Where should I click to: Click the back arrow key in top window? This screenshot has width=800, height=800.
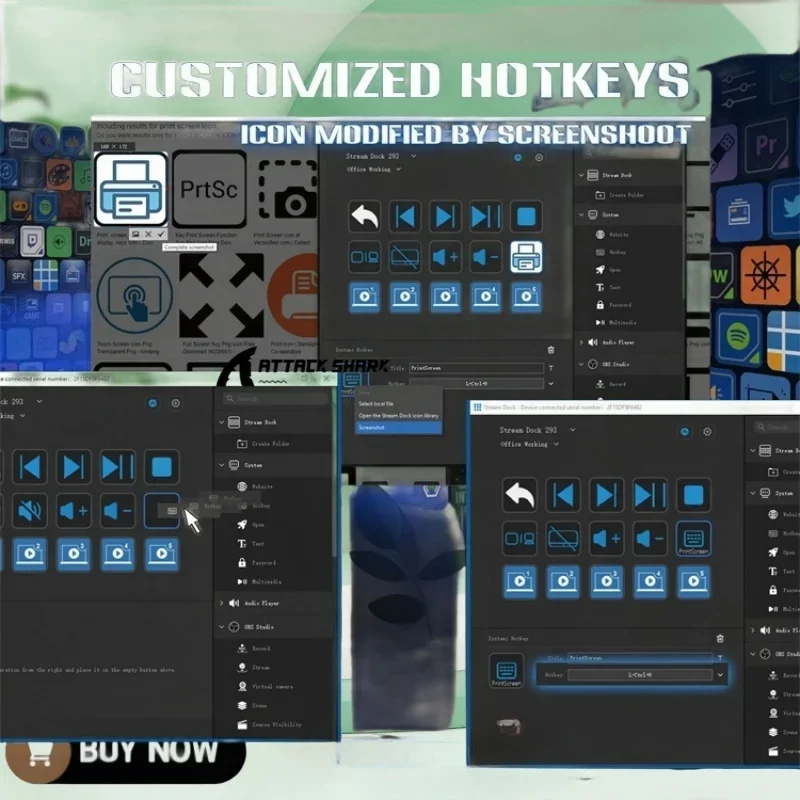tap(364, 216)
